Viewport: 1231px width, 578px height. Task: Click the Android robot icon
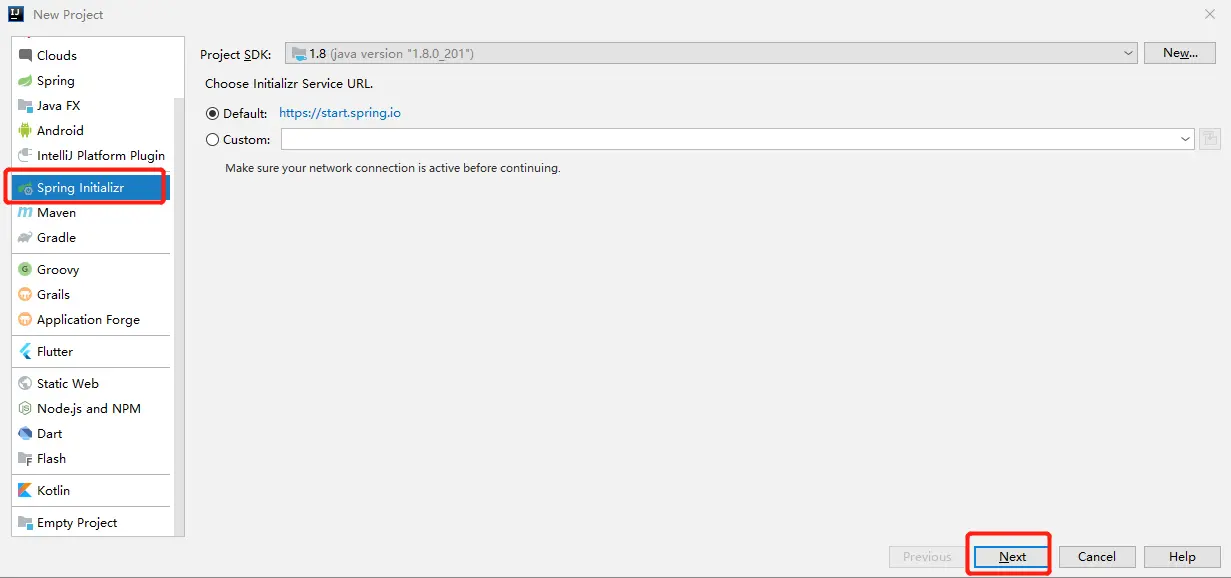pos(25,130)
